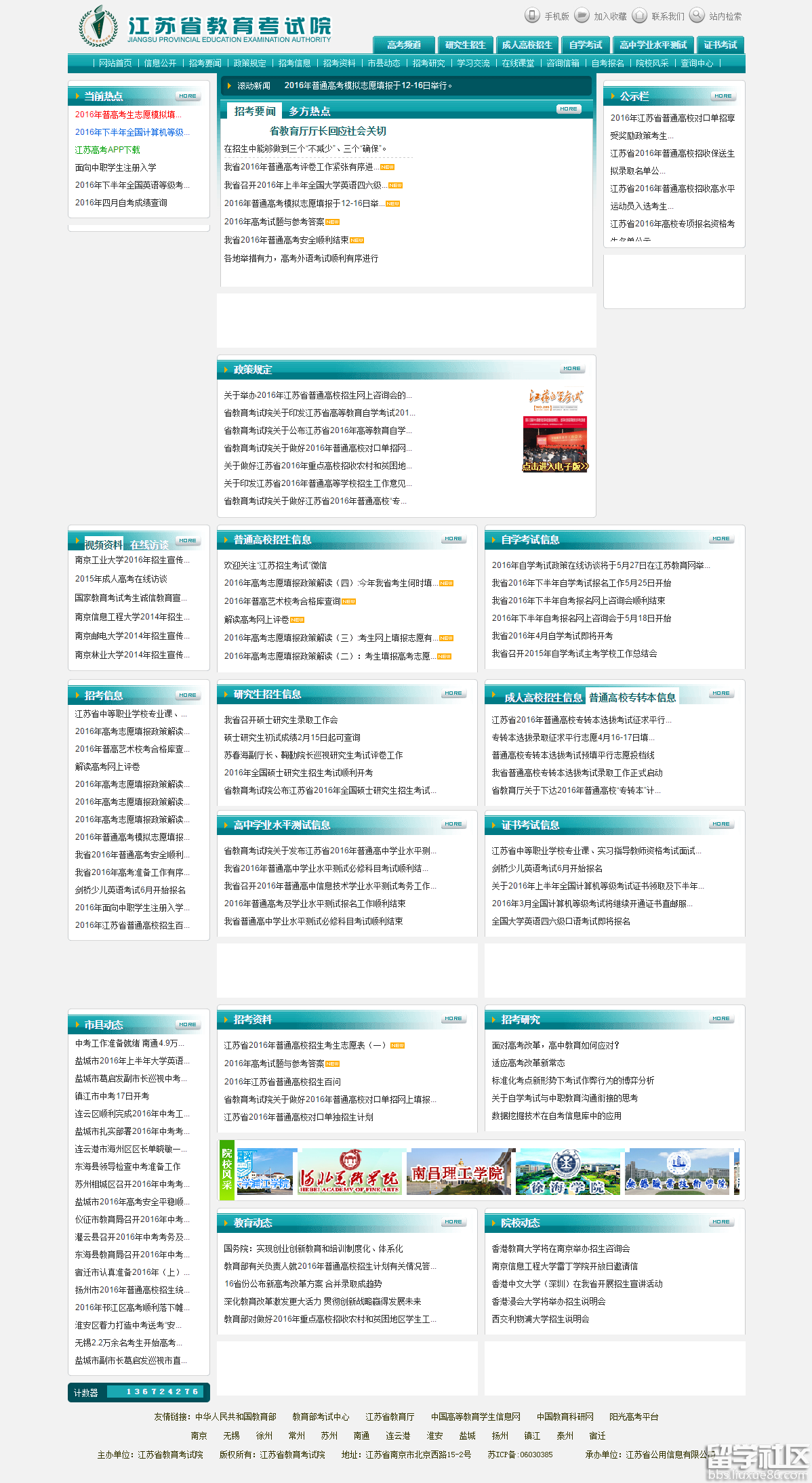Click the 南昌理工学院 banner image
This screenshot has height=1483, width=812.
click(458, 1172)
